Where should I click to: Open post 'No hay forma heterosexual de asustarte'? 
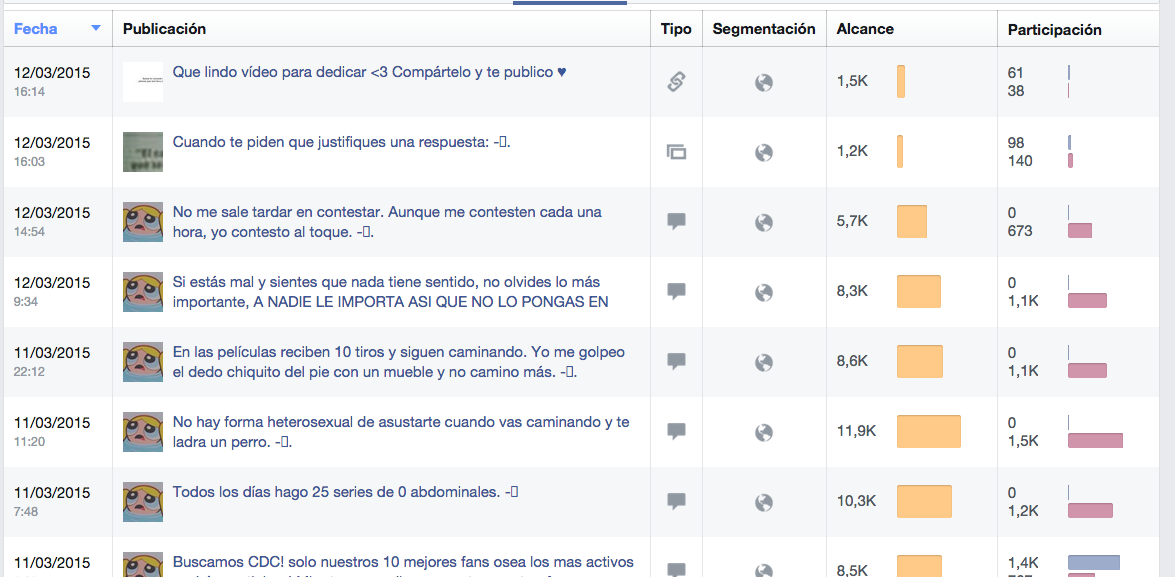tap(401, 432)
